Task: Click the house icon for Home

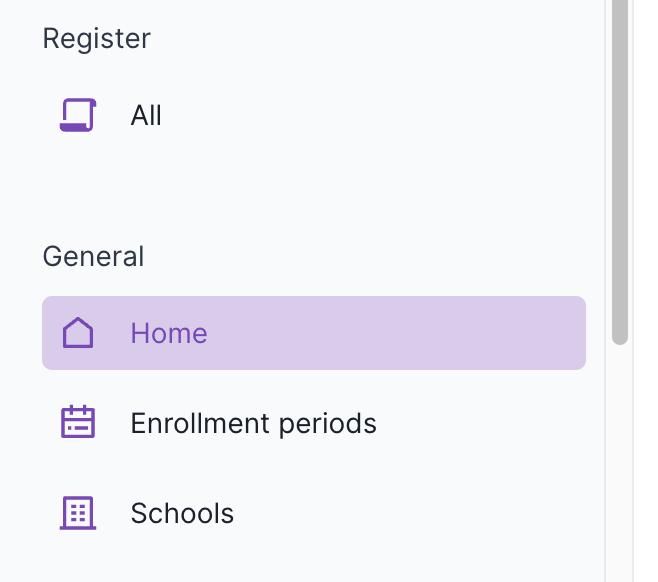Action: [x=77, y=333]
